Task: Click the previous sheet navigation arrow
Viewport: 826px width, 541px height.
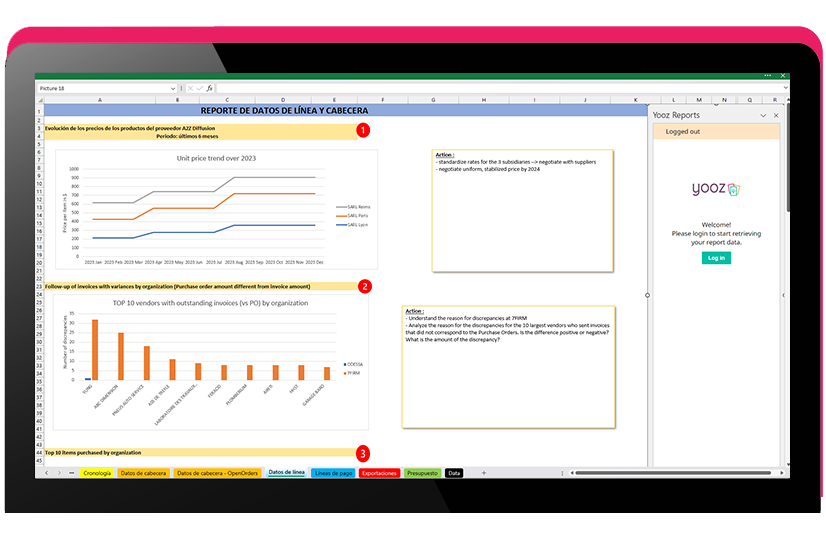Action: 46,473
